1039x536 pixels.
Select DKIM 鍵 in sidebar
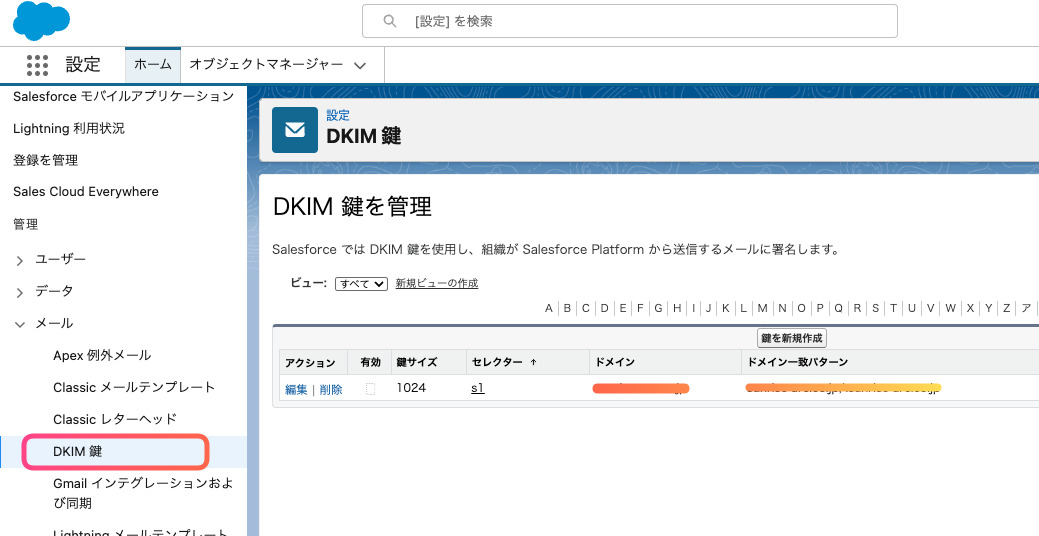pyautogui.click(x=78, y=452)
